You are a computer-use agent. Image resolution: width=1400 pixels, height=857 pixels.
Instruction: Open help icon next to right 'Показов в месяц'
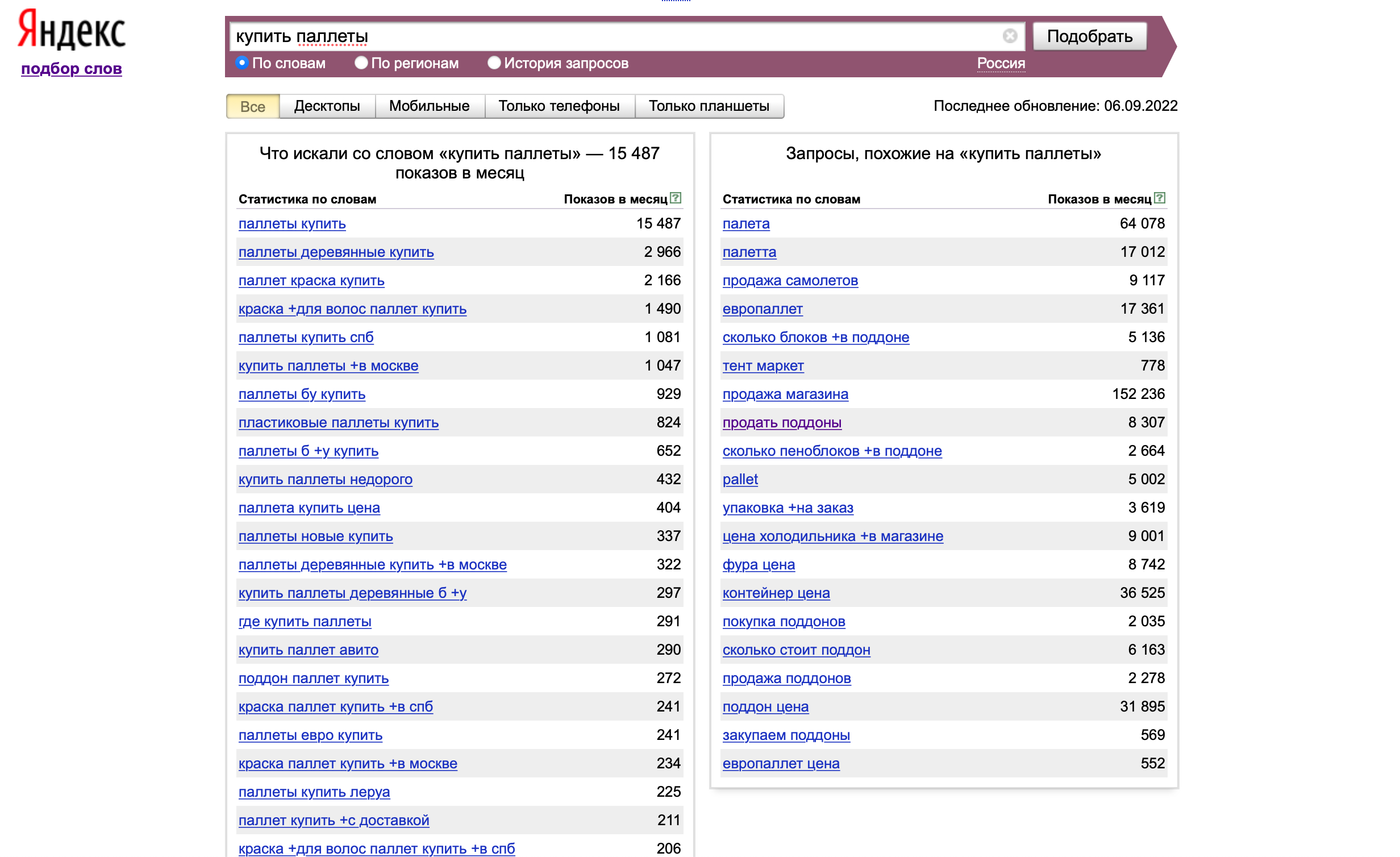pos(1160,198)
